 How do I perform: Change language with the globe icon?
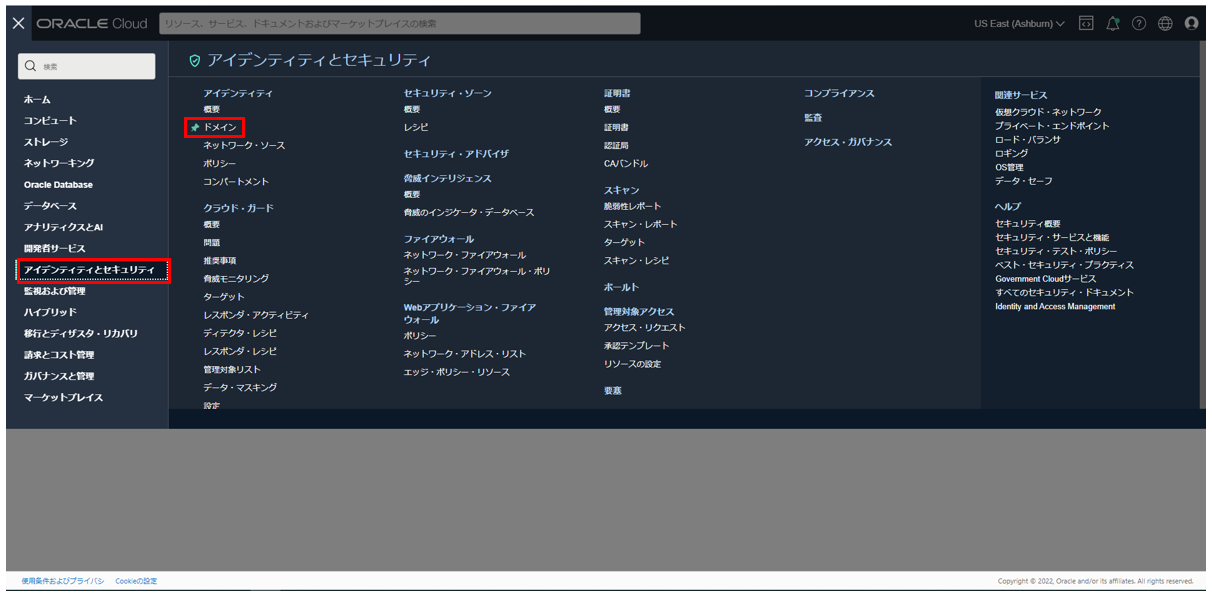tap(1165, 22)
